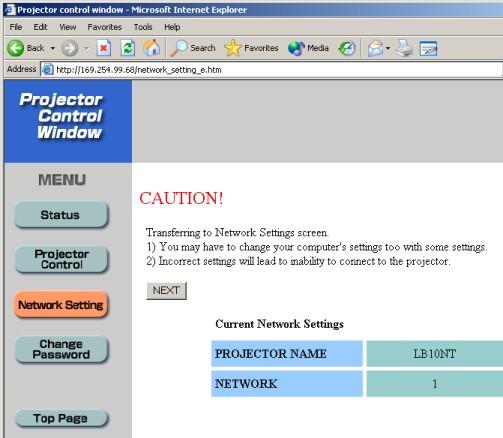Screen dimensions: 503x438
Task: Click the NETWORK value 1 cell
Action: (435, 383)
